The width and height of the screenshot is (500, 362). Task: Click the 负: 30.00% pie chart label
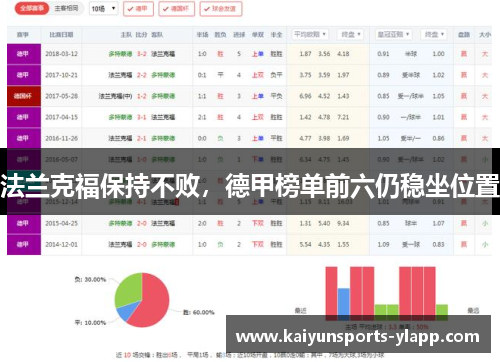pyautogui.click(x=90, y=279)
